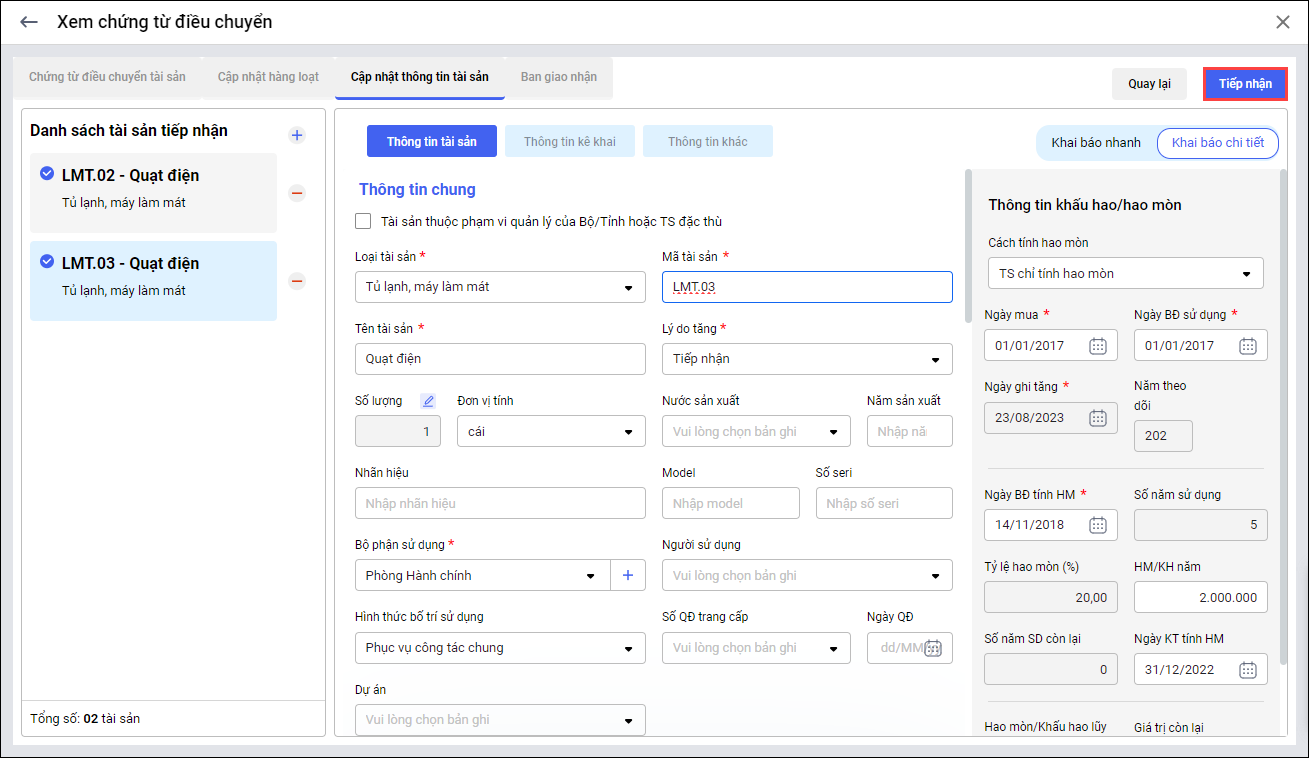This screenshot has height=758, width=1309.
Task: Open Thông tin kê khai sub-tab
Action: (x=570, y=142)
